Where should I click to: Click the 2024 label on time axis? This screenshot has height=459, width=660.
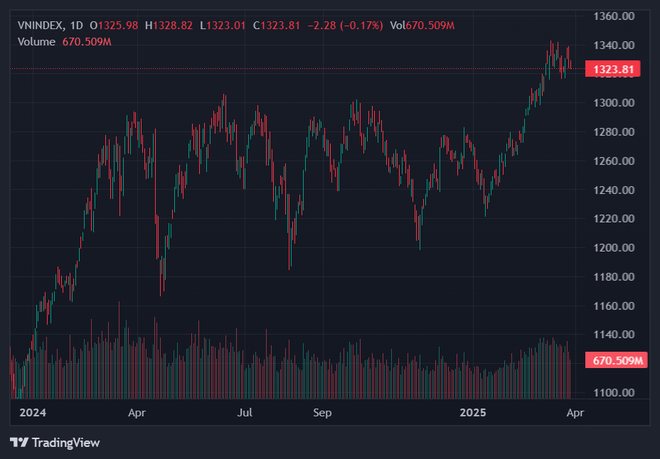click(x=33, y=413)
